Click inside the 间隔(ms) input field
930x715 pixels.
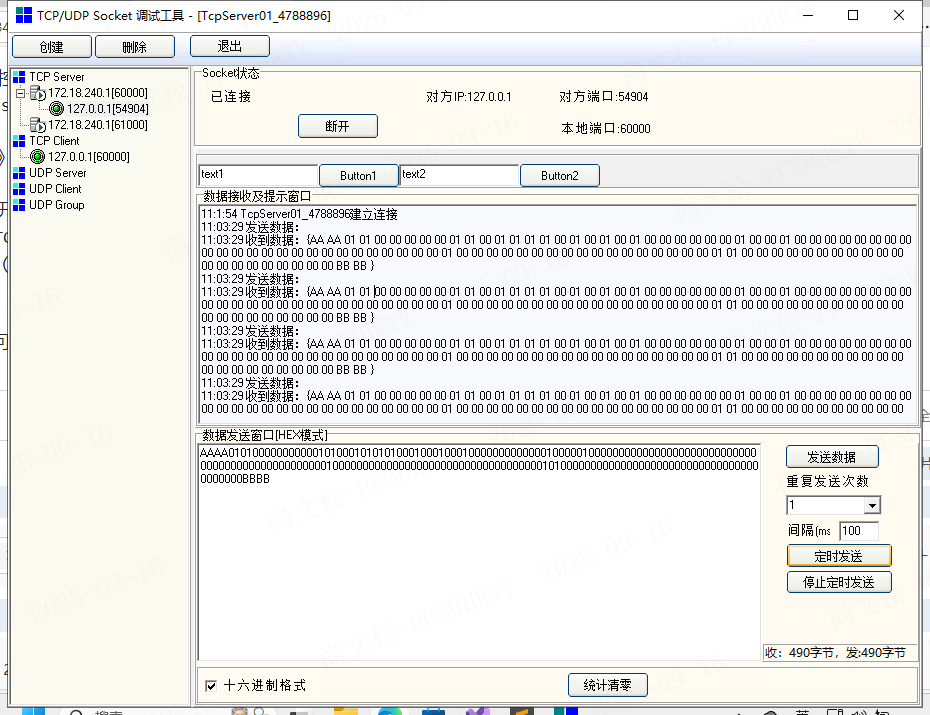858,531
